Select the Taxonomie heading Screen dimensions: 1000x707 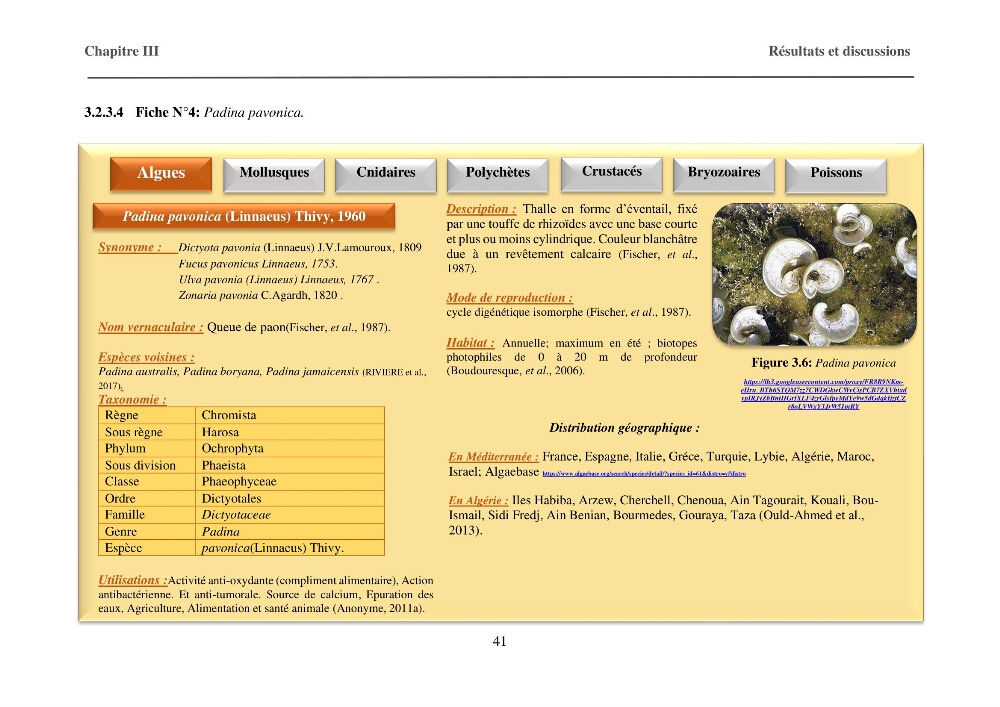click(132, 400)
